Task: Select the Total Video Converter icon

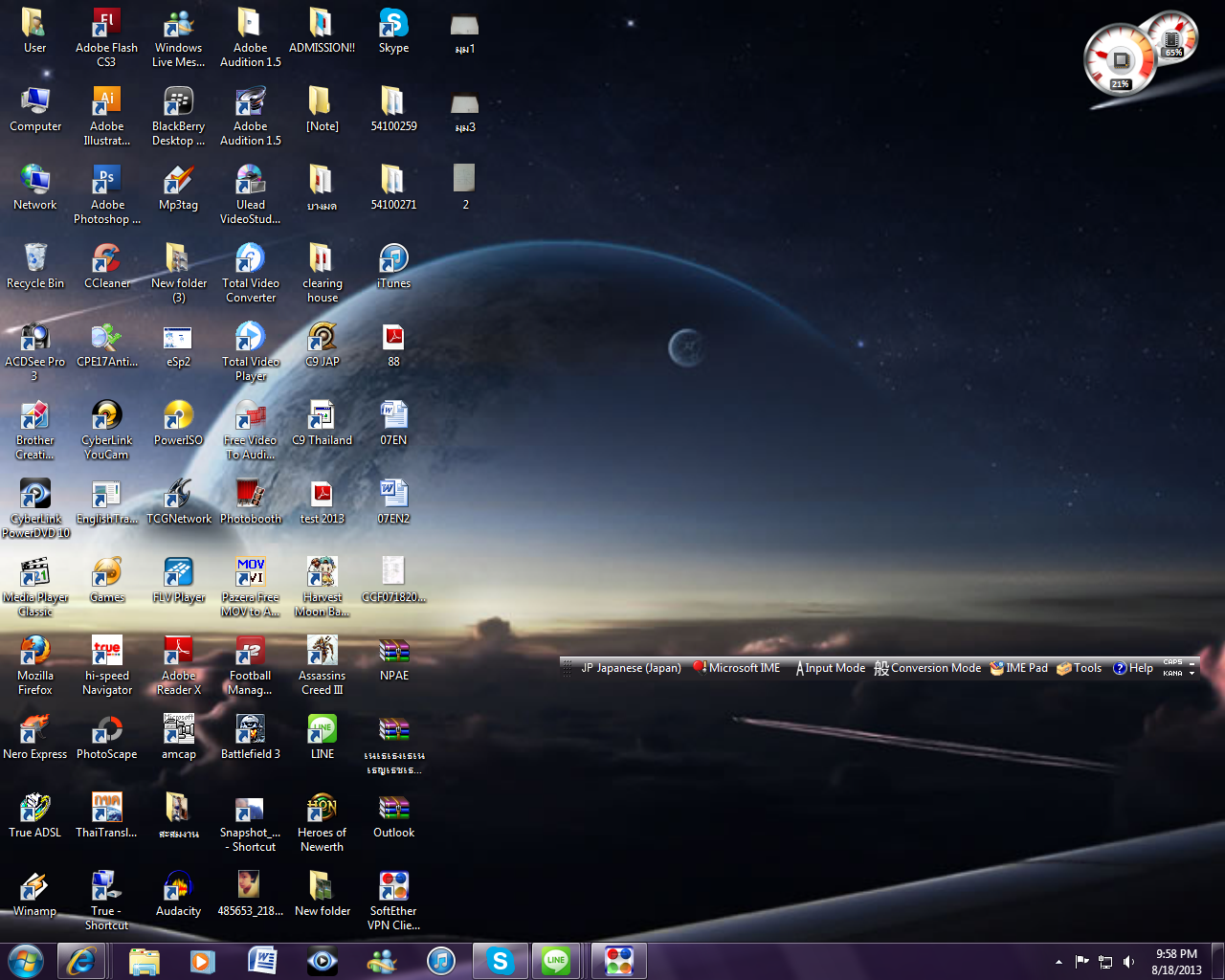Action: pyautogui.click(x=250, y=273)
